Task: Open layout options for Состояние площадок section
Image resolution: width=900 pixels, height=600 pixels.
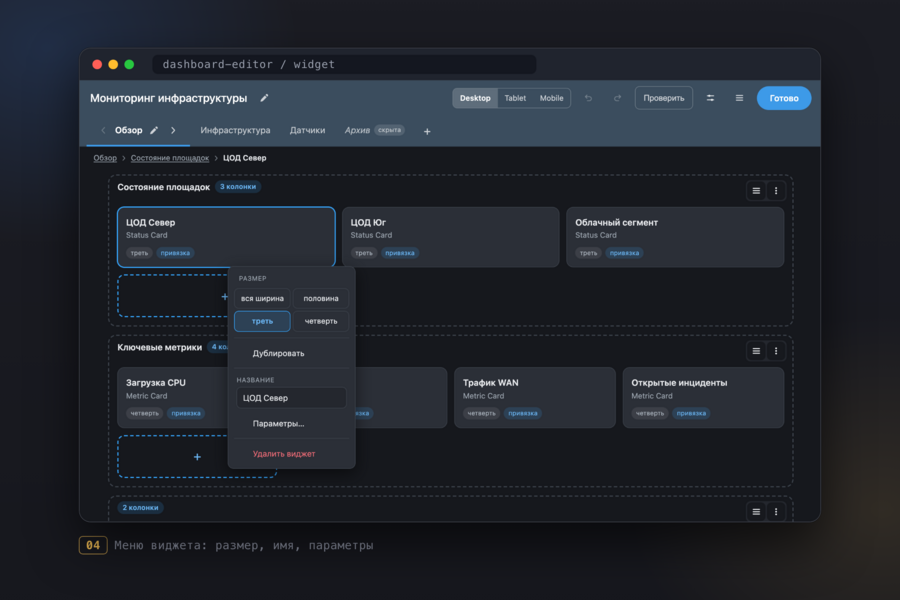Action: point(756,191)
